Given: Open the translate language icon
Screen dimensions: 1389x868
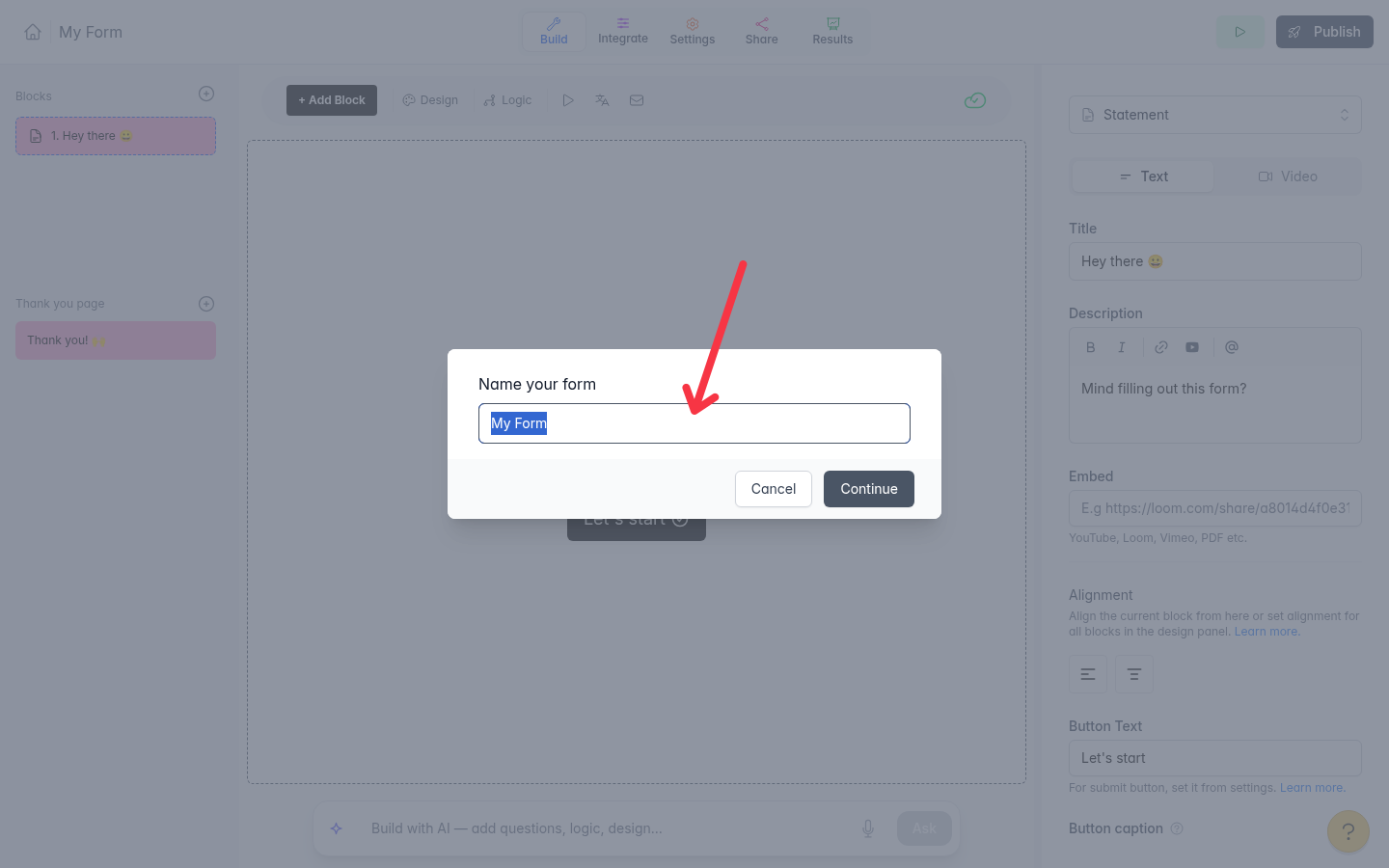Looking at the screenshot, I should 602,100.
